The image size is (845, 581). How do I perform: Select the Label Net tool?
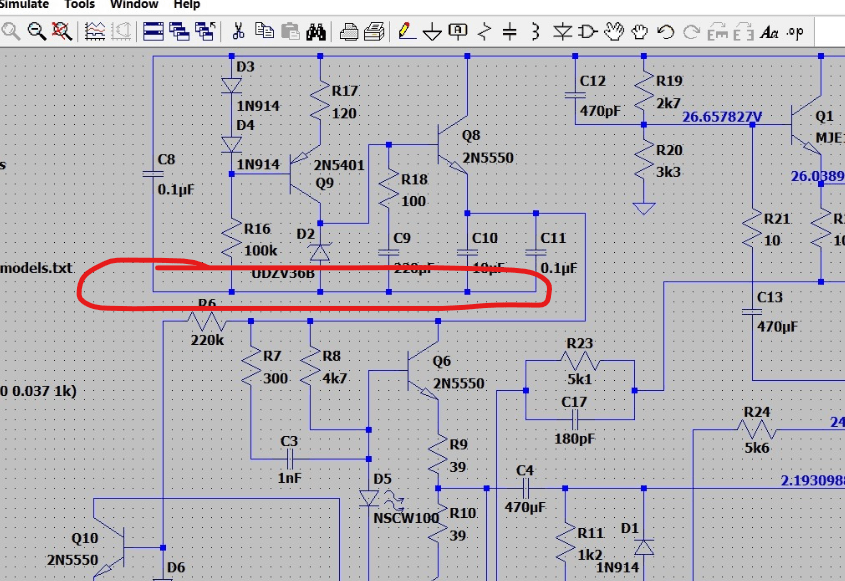coord(458,32)
